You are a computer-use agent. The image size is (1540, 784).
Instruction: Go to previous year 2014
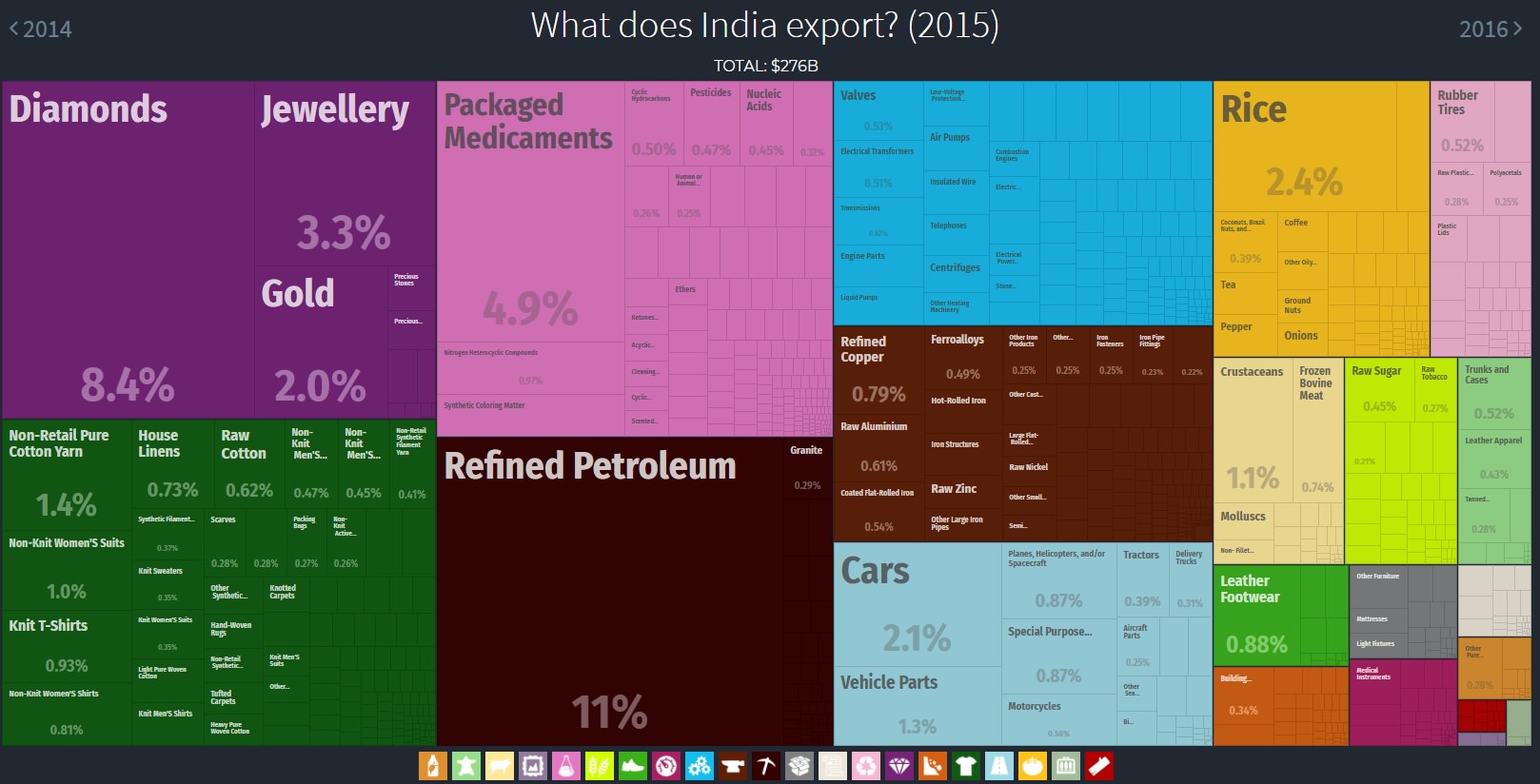(x=41, y=29)
